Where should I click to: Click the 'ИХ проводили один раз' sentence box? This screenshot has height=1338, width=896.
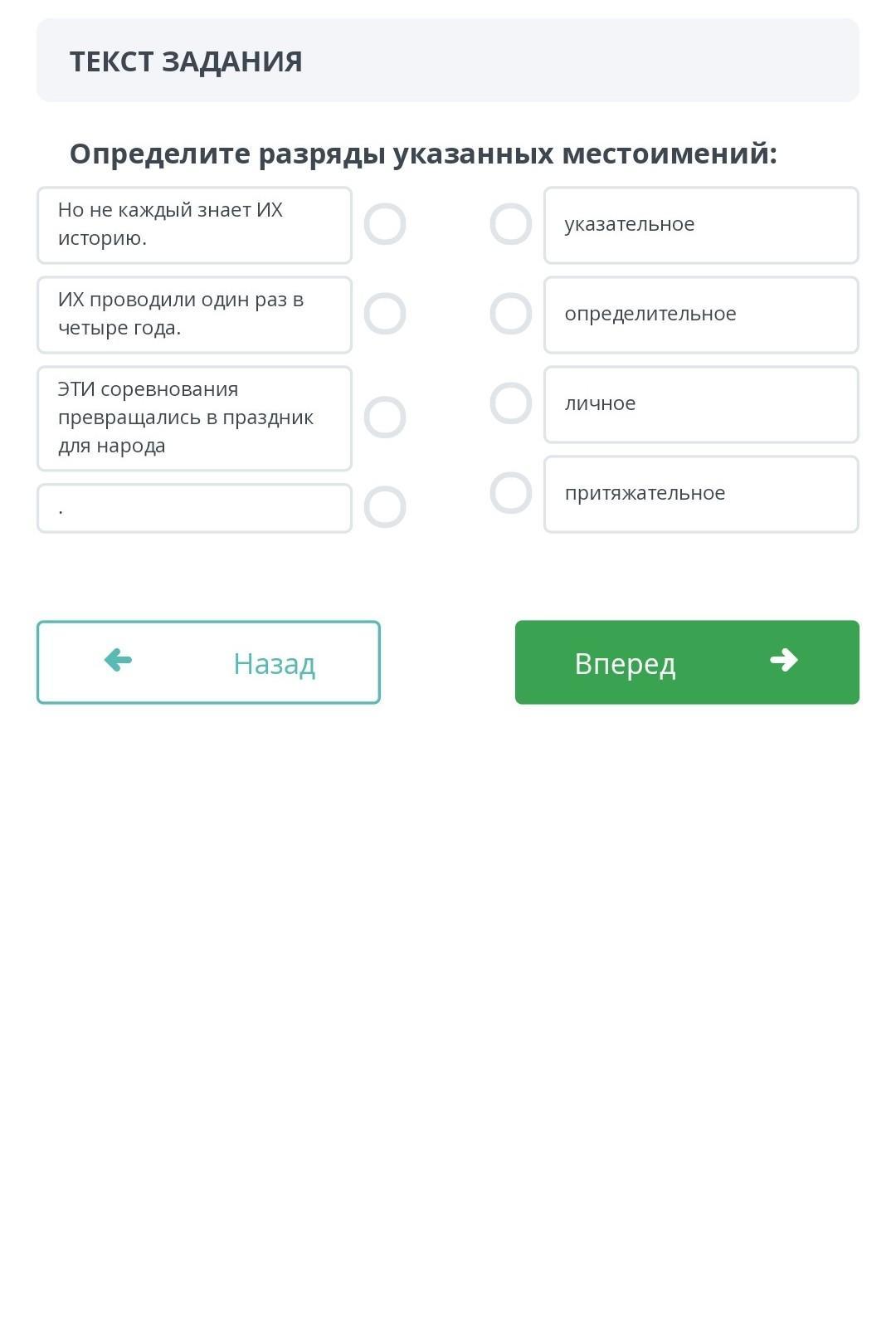(194, 315)
